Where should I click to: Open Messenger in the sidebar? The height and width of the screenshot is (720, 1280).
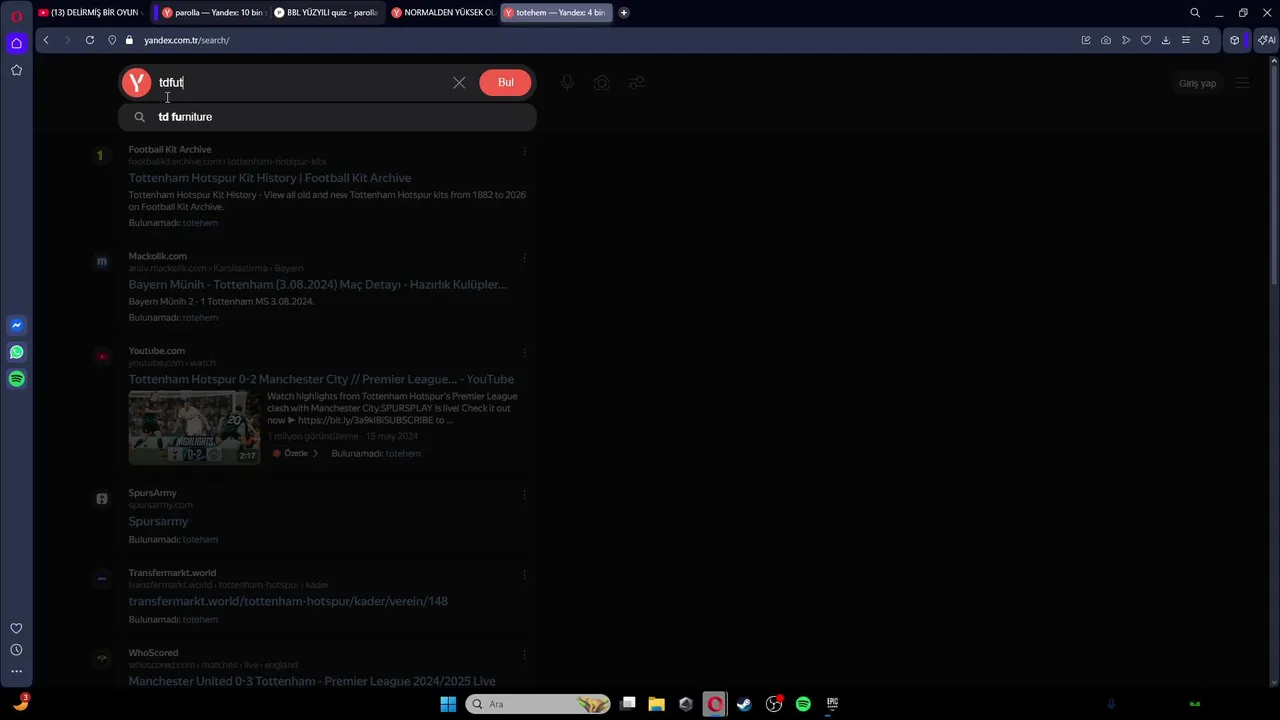[x=16, y=325]
